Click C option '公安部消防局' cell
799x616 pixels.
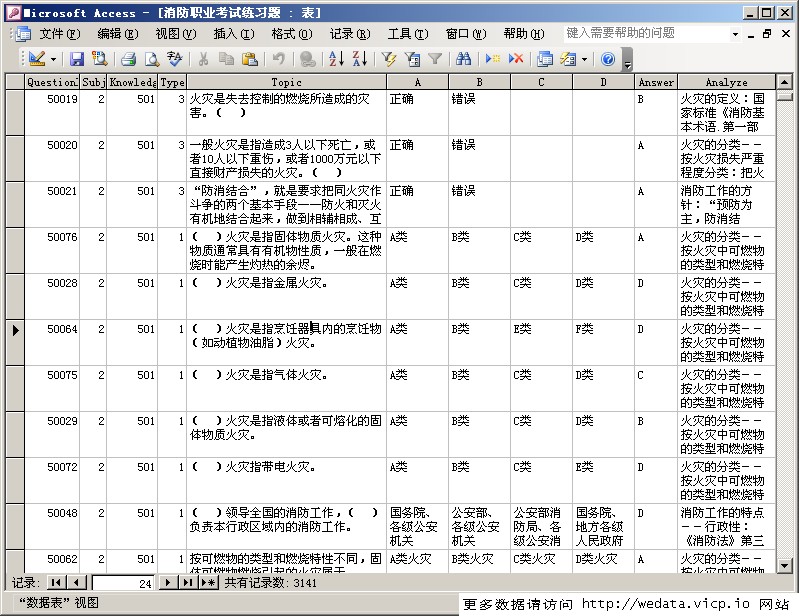pyautogui.click(x=541, y=526)
